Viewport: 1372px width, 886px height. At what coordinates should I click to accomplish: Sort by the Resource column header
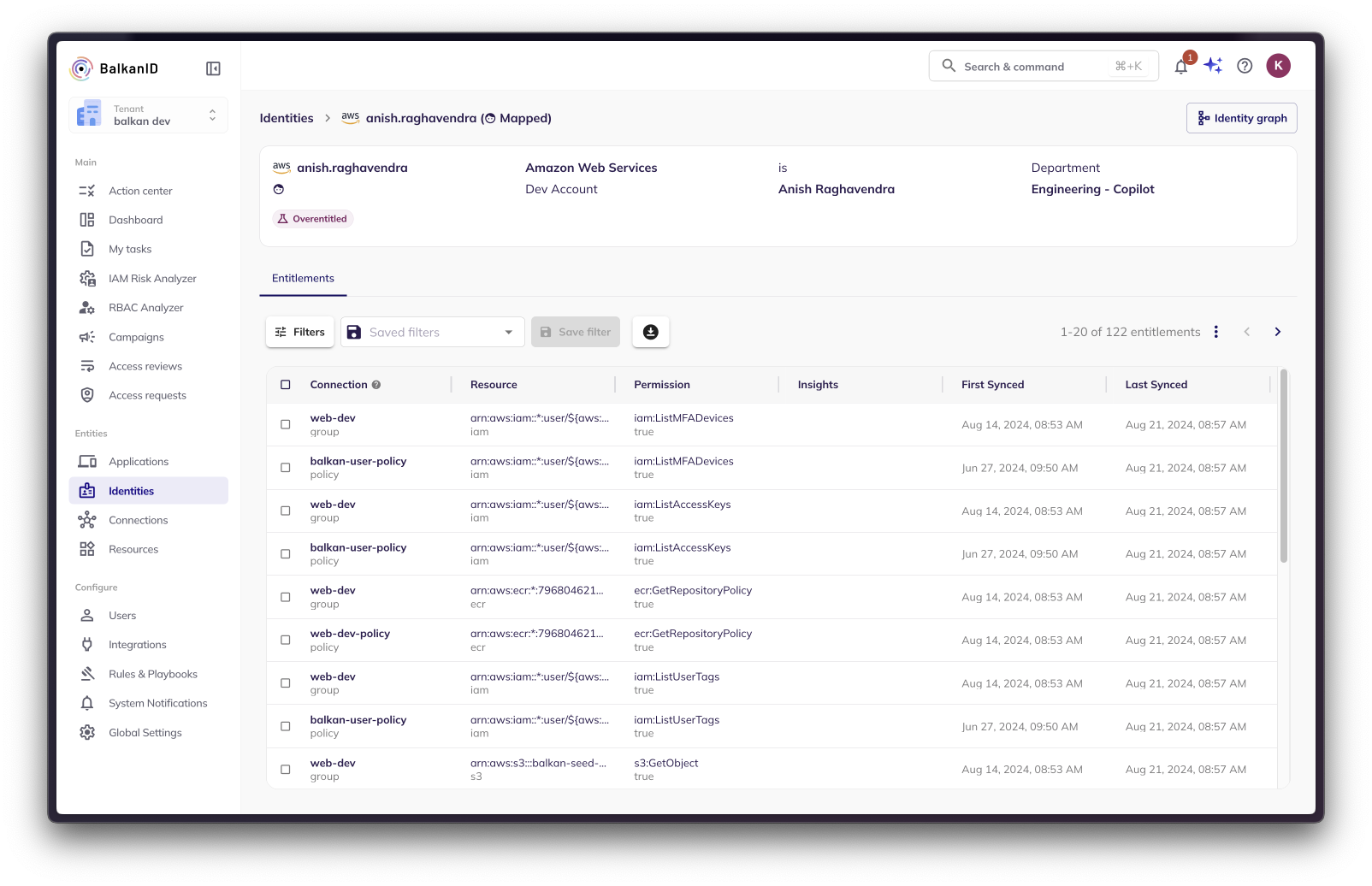[494, 385]
